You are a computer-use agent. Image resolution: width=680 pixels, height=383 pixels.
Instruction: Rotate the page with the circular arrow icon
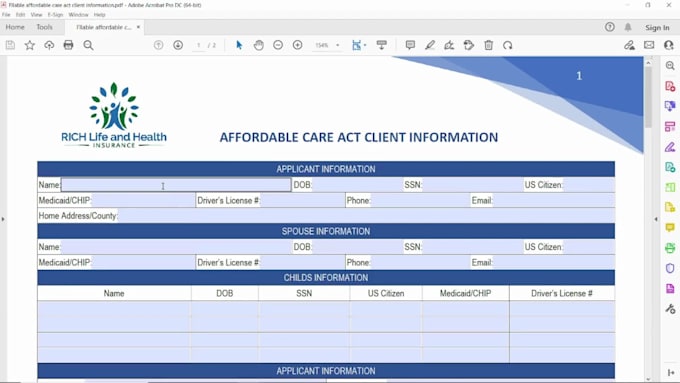coord(508,45)
